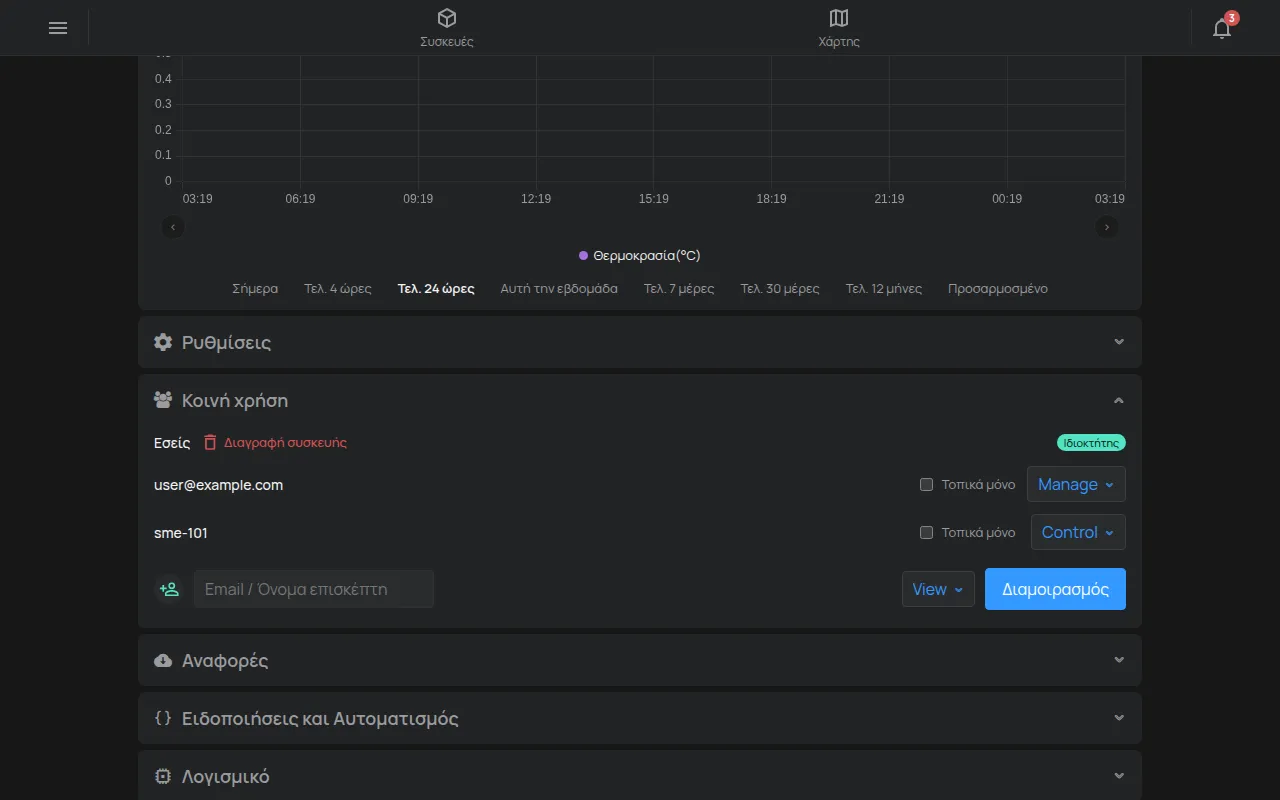Click the add guest person icon
Screen dimensions: 1280x800
tap(170, 589)
